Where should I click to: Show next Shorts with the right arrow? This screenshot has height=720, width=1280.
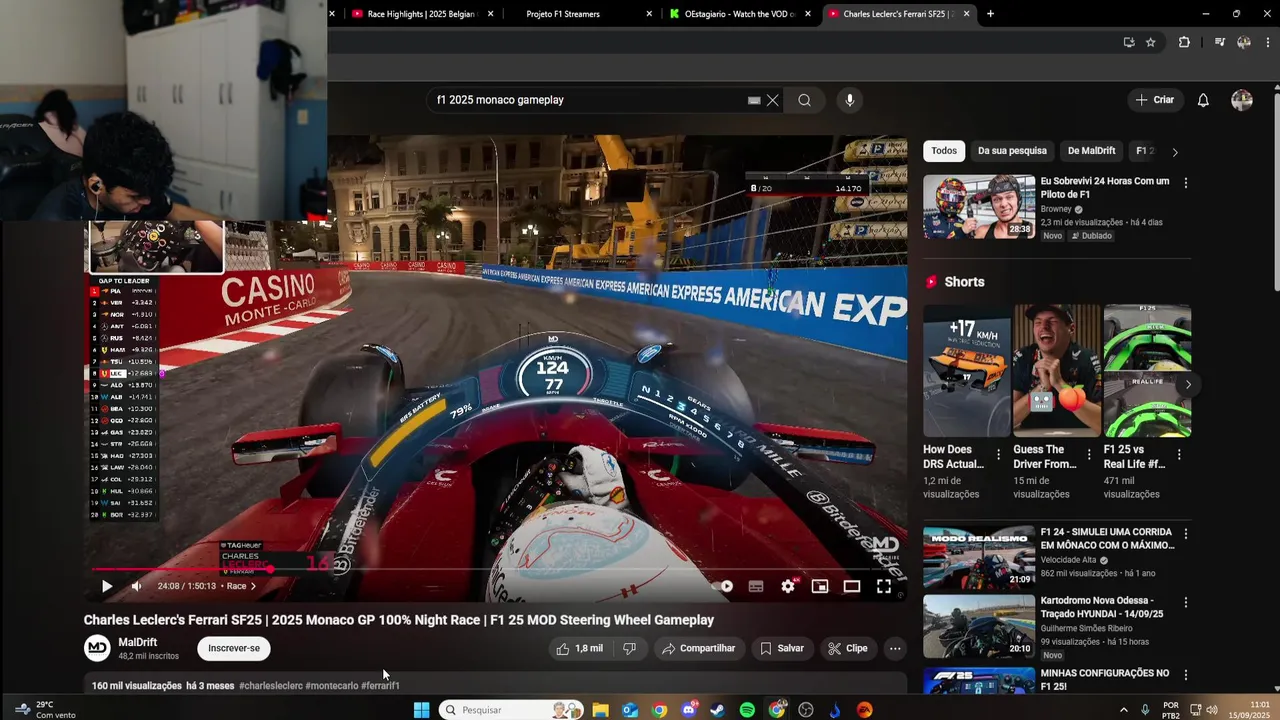(x=1188, y=384)
